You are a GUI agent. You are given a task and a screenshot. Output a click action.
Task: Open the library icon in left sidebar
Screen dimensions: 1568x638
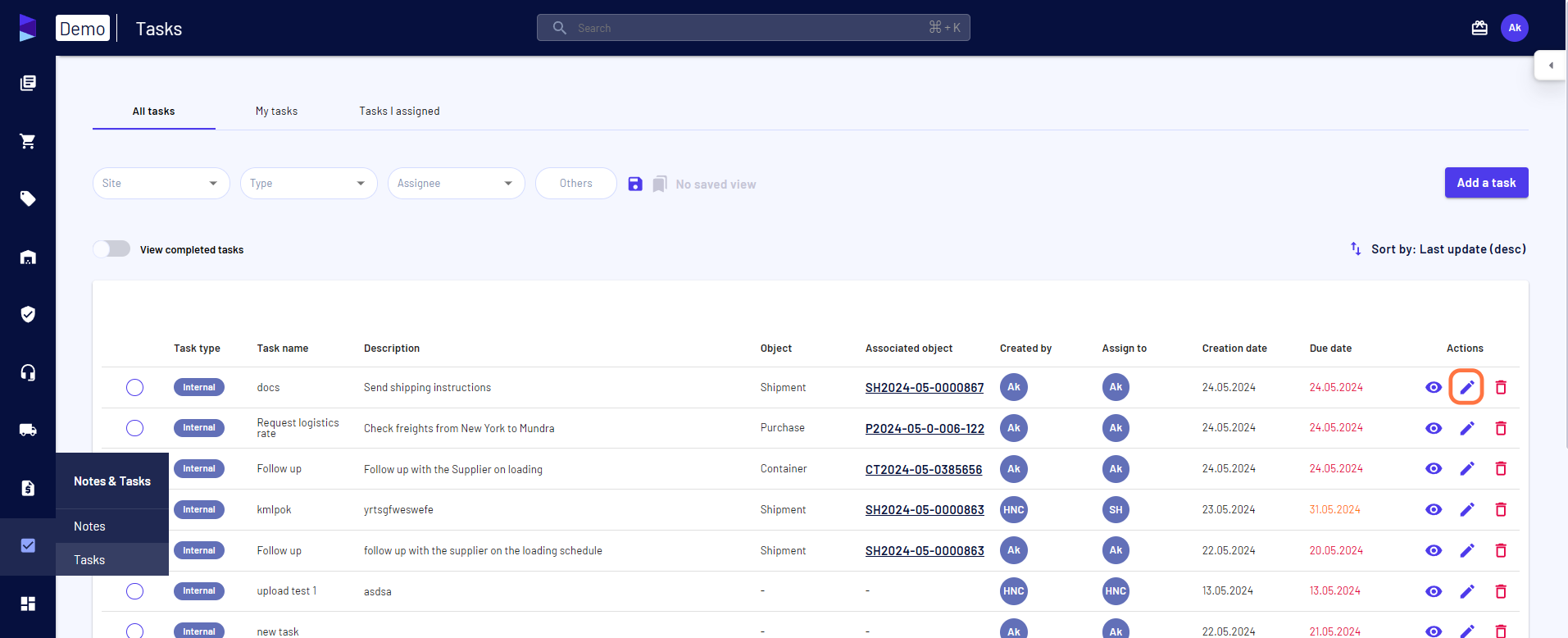pyautogui.click(x=28, y=83)
